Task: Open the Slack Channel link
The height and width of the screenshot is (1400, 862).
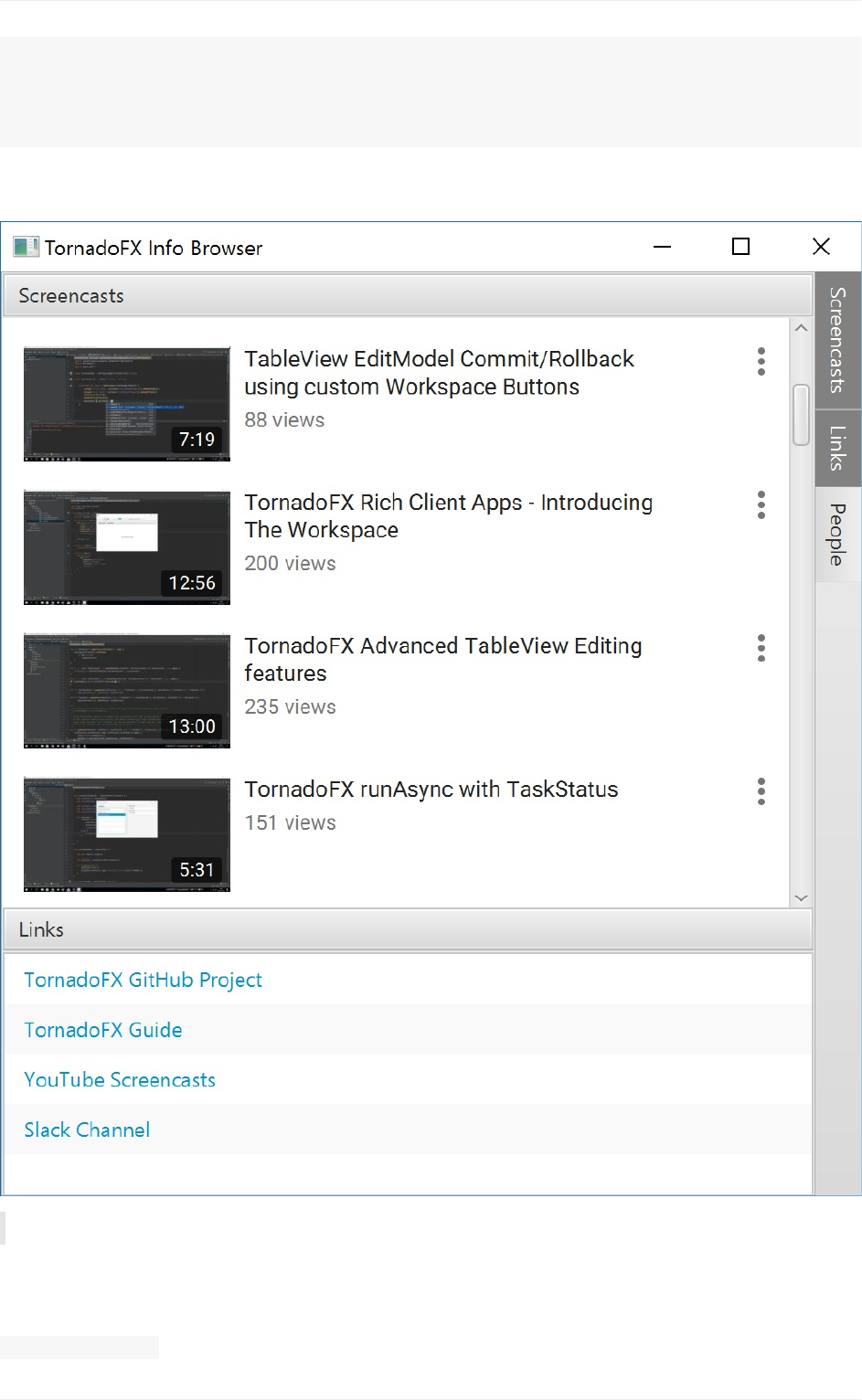Action: pyautogui.click(x=87, y=1130)
